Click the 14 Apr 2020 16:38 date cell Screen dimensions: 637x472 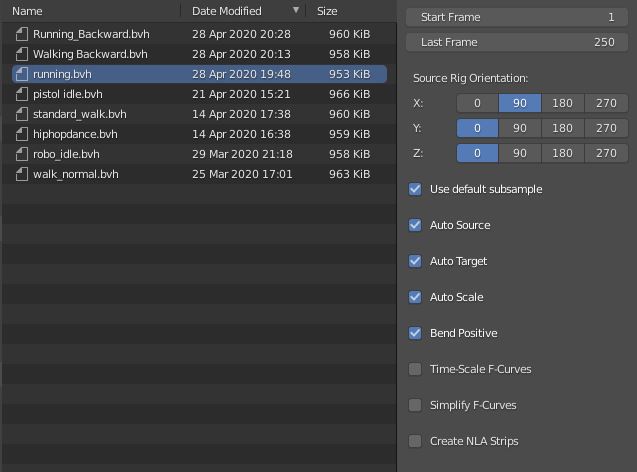[241, 134]
